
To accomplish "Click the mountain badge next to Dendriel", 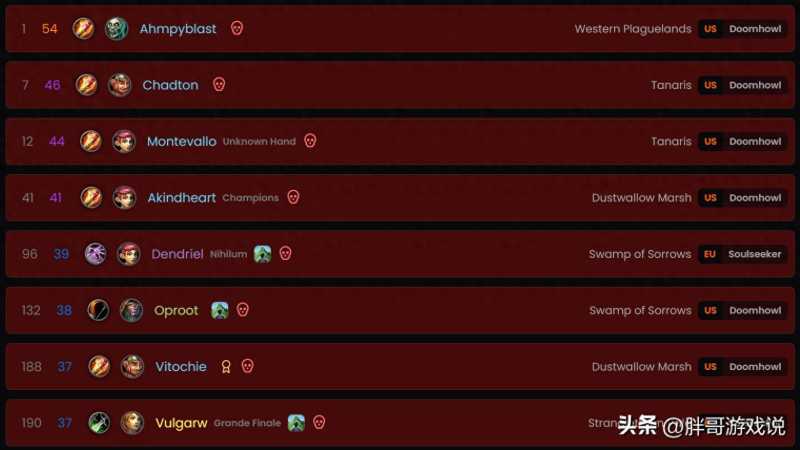I will point(262,254).
